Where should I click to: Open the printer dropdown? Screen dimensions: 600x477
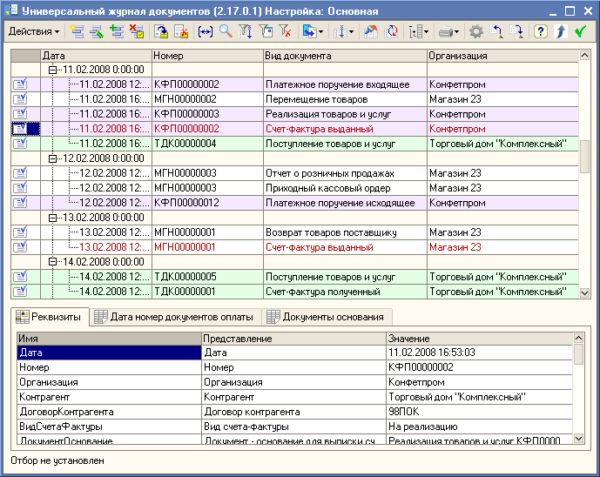pyautogui.click(x=448, y=32)
